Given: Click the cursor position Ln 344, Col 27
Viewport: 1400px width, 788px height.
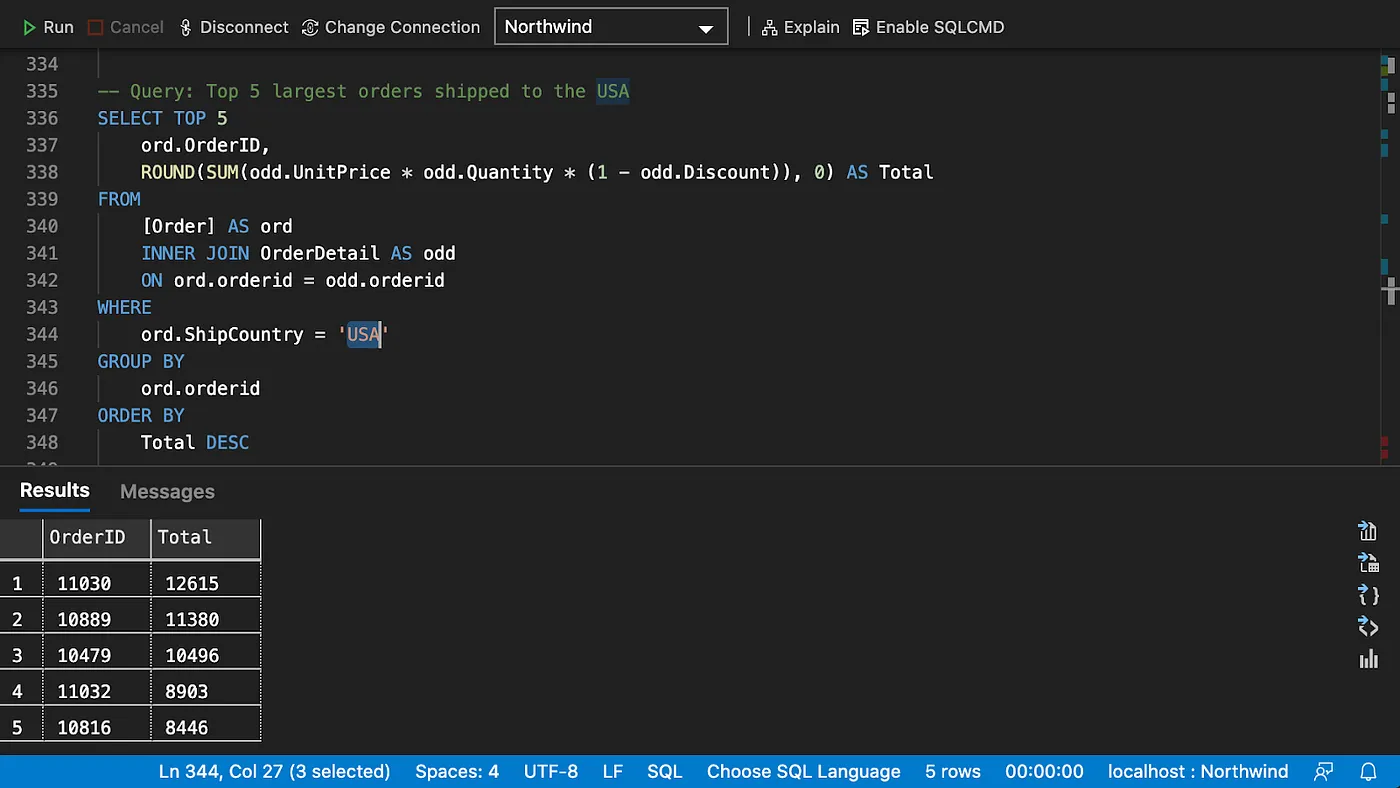Looking at the screenshot, I should [x=274, y=771].
